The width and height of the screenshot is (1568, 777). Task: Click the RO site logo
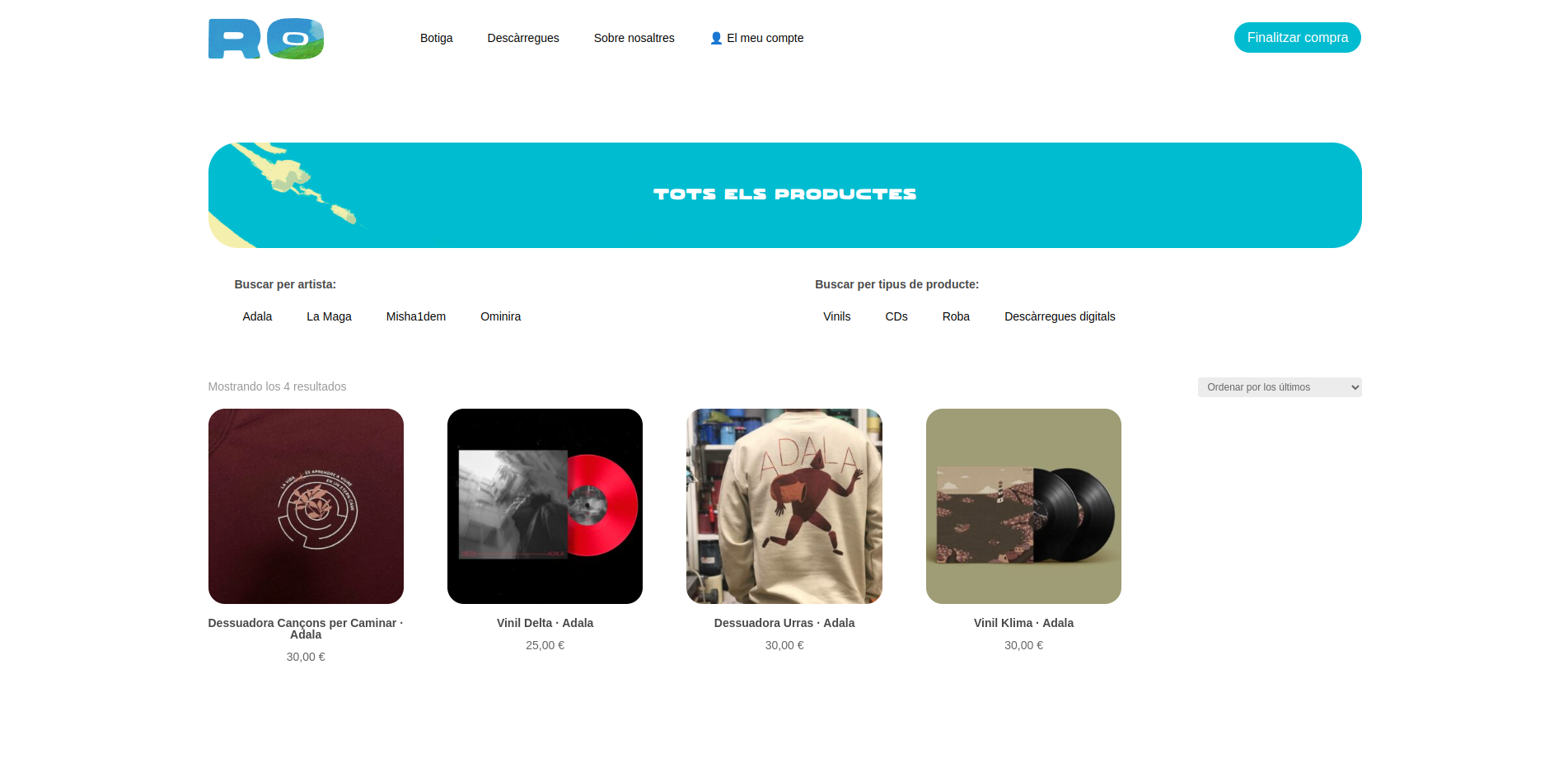point(266,39)
